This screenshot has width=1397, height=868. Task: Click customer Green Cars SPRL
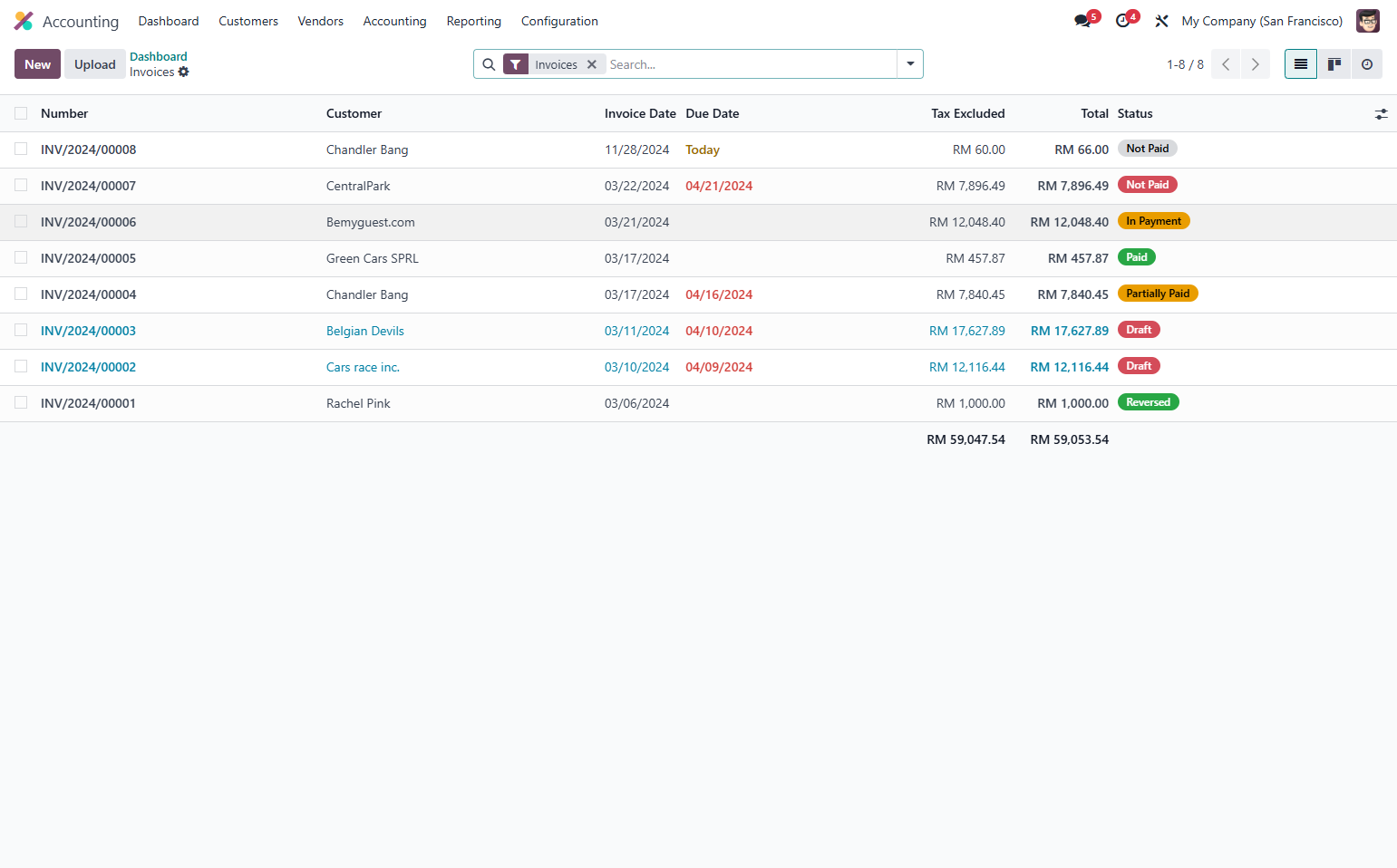coord(373,258)
